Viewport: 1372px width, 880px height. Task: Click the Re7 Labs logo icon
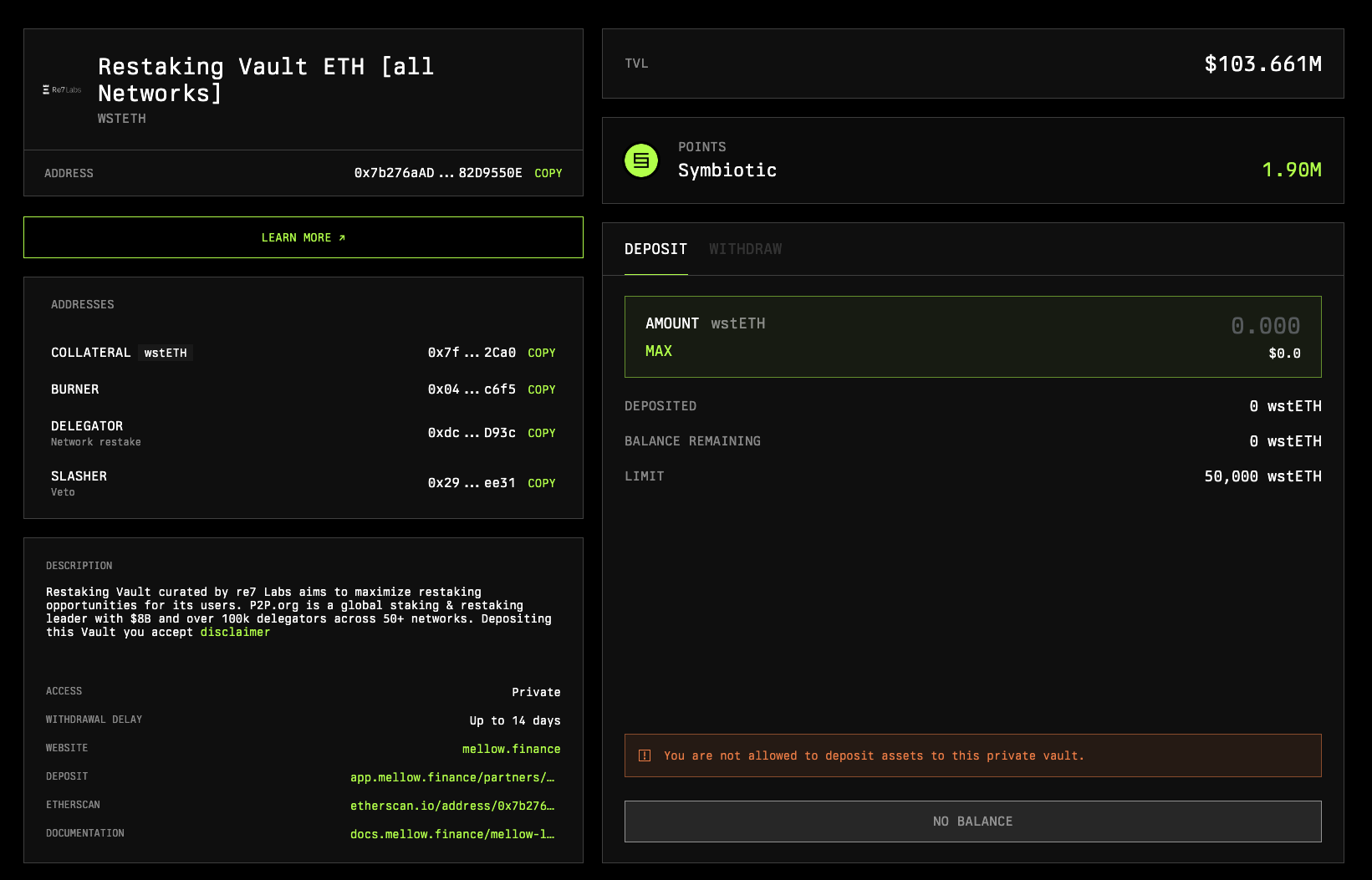[x=62, y=89]
